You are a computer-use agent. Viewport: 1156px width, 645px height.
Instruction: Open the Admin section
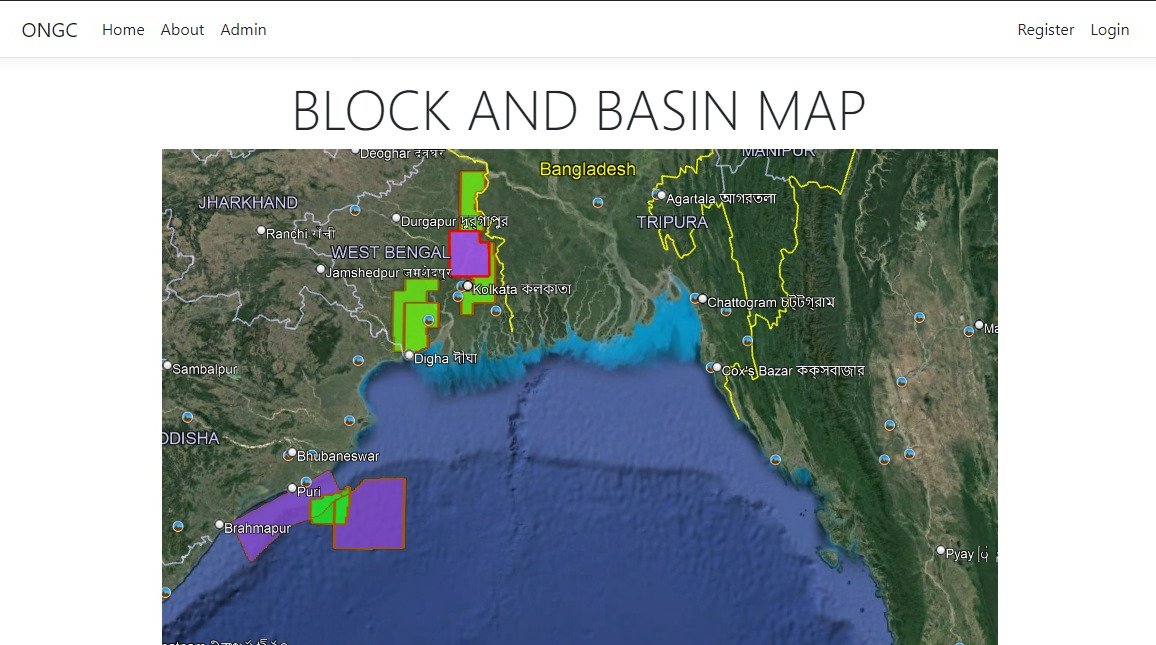243,30
